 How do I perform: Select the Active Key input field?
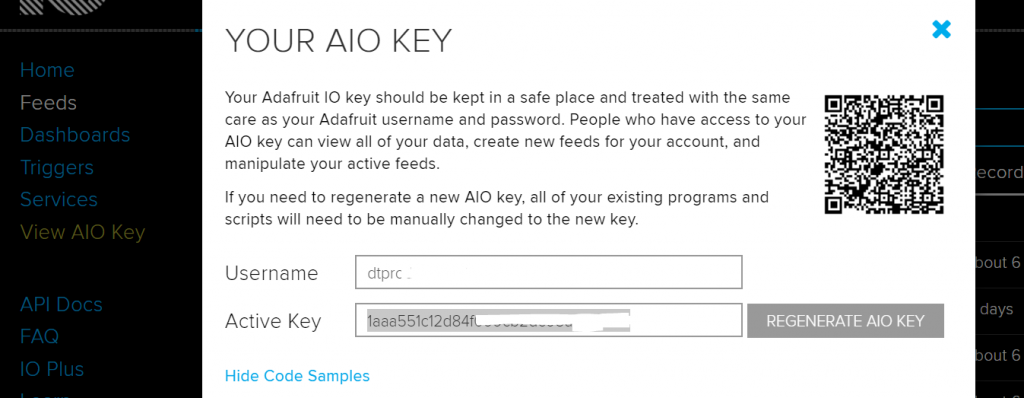tap(549, 320)
